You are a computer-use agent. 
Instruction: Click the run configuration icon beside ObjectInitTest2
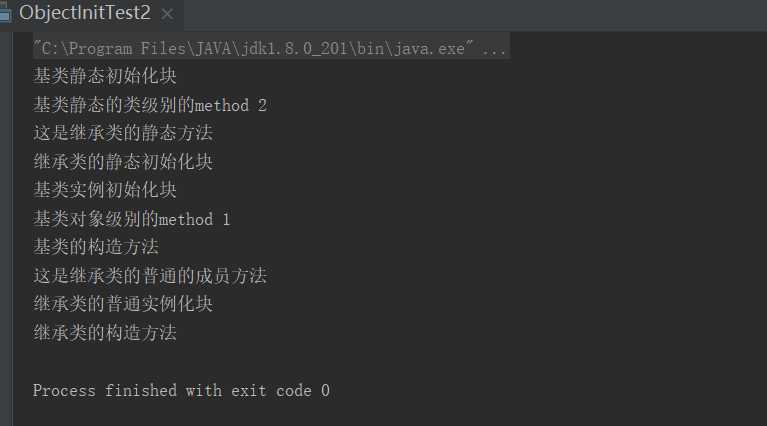tap(5, 14)
